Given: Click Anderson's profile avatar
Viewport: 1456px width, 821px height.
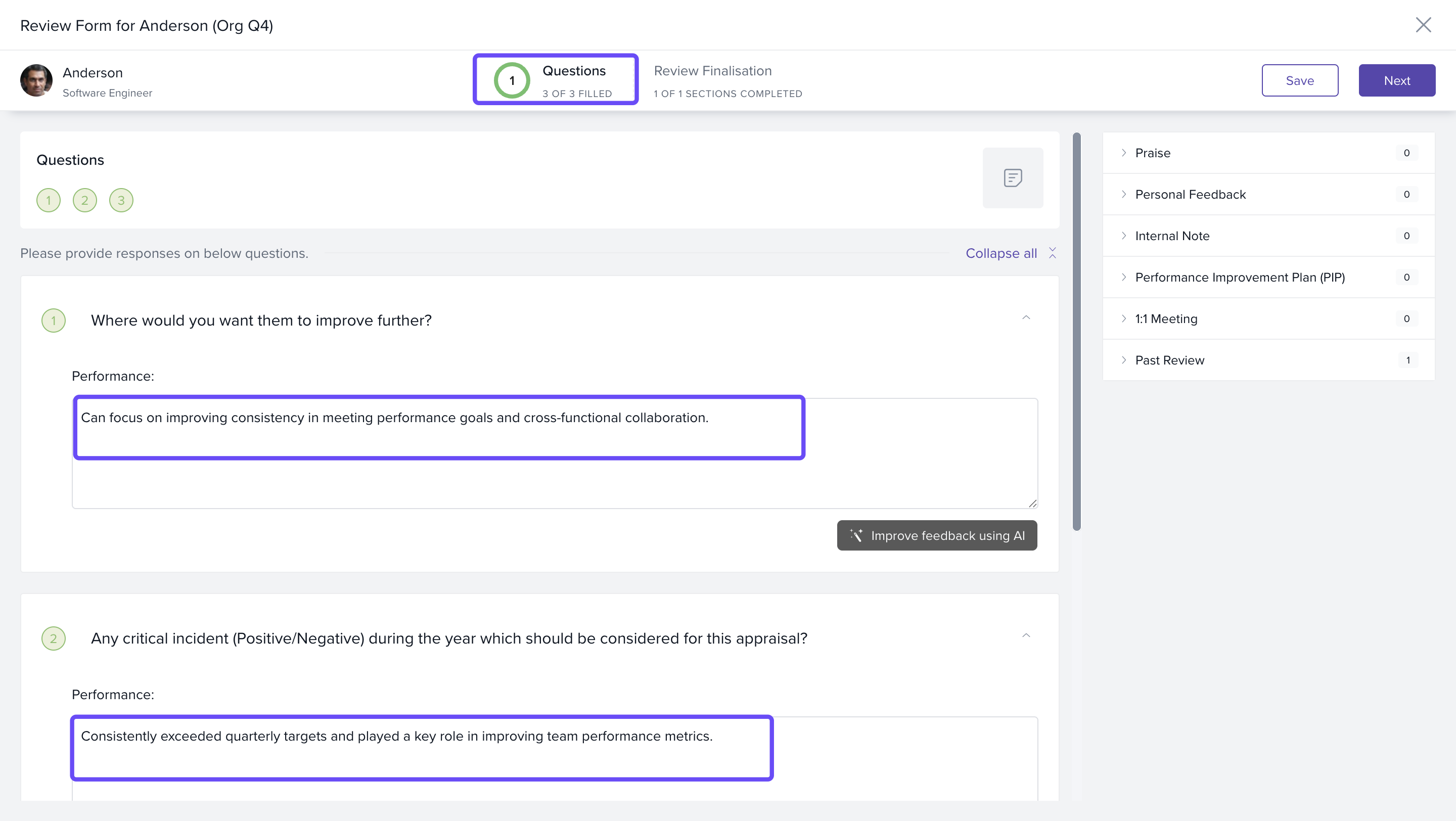Looking at the screenshot, I should (36, 81).
